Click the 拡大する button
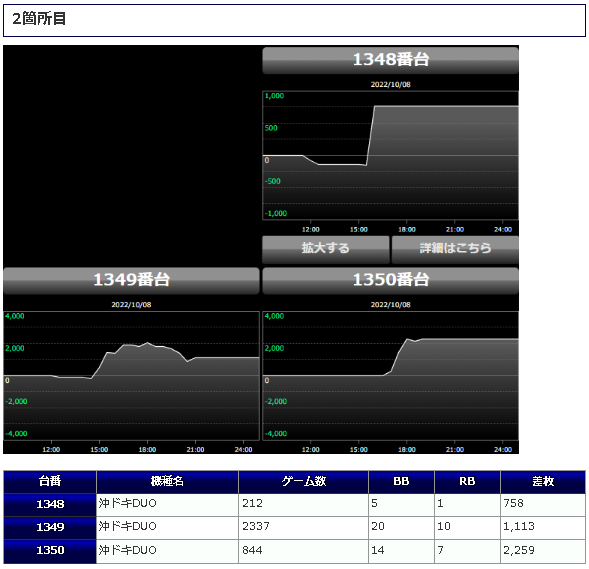Image resolution: width=589 pixels, height=569 pixels. click(x=326, y=249)
